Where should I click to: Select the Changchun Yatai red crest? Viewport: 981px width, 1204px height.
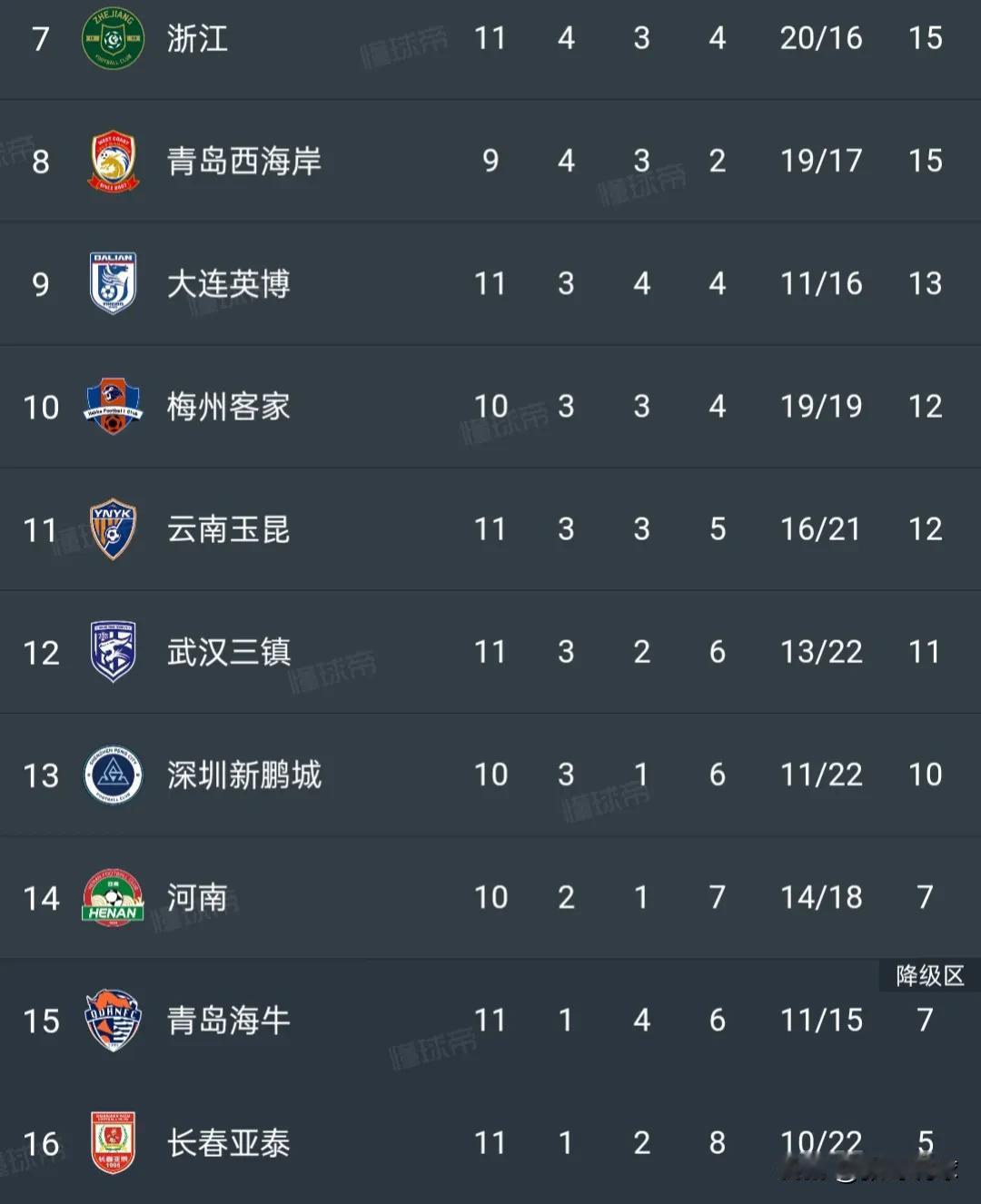113,1143
